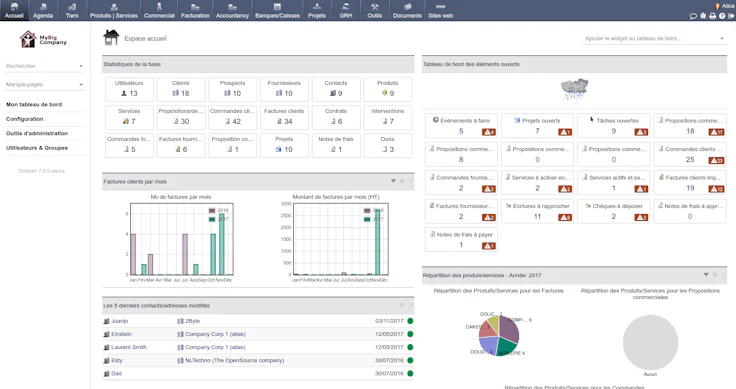The image size is (736, 389).
Task: Open the Utilisateurs 13 statistic box
Action: point(129,89)
